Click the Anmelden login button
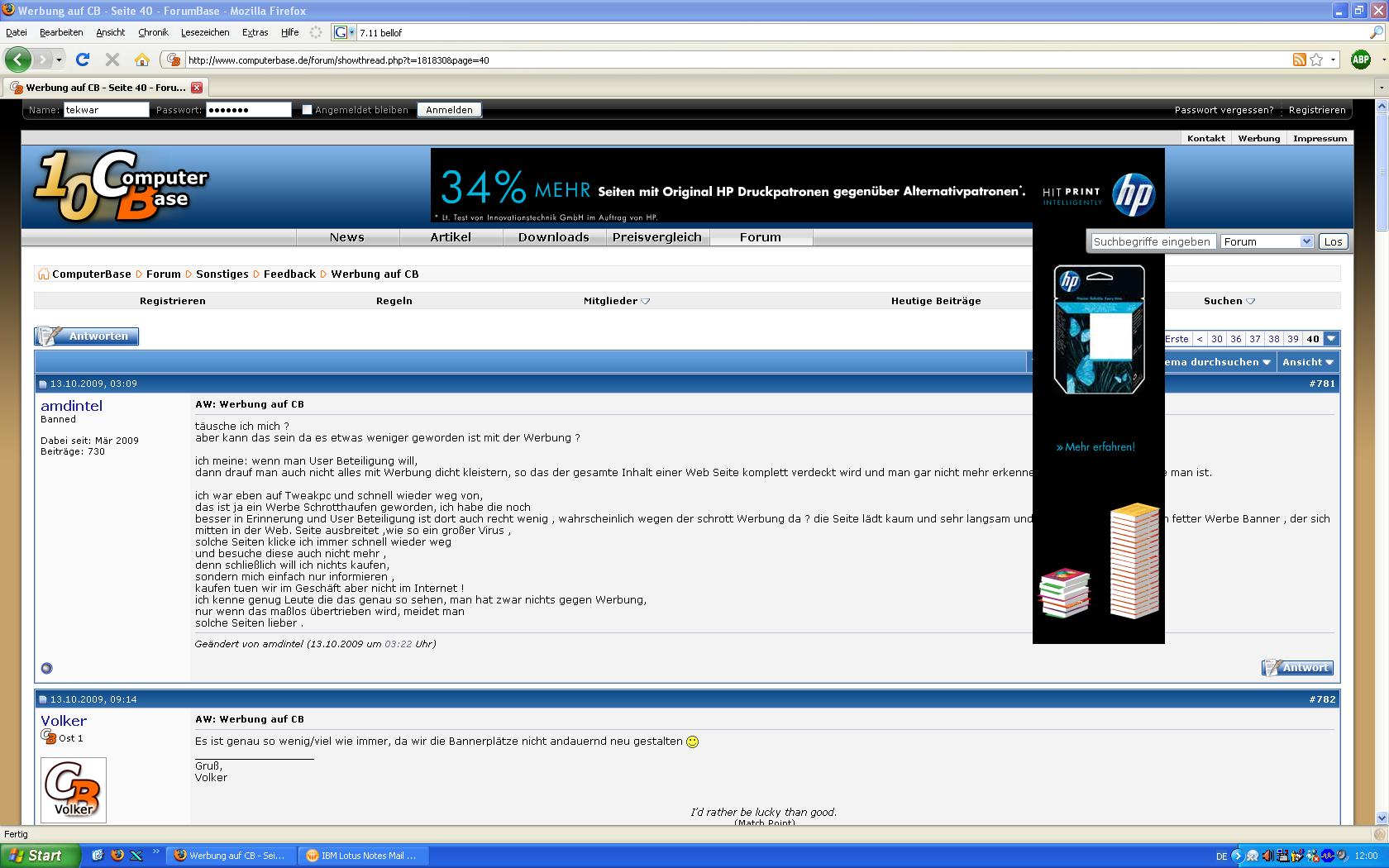1389x868 pixels. (449, 110)
